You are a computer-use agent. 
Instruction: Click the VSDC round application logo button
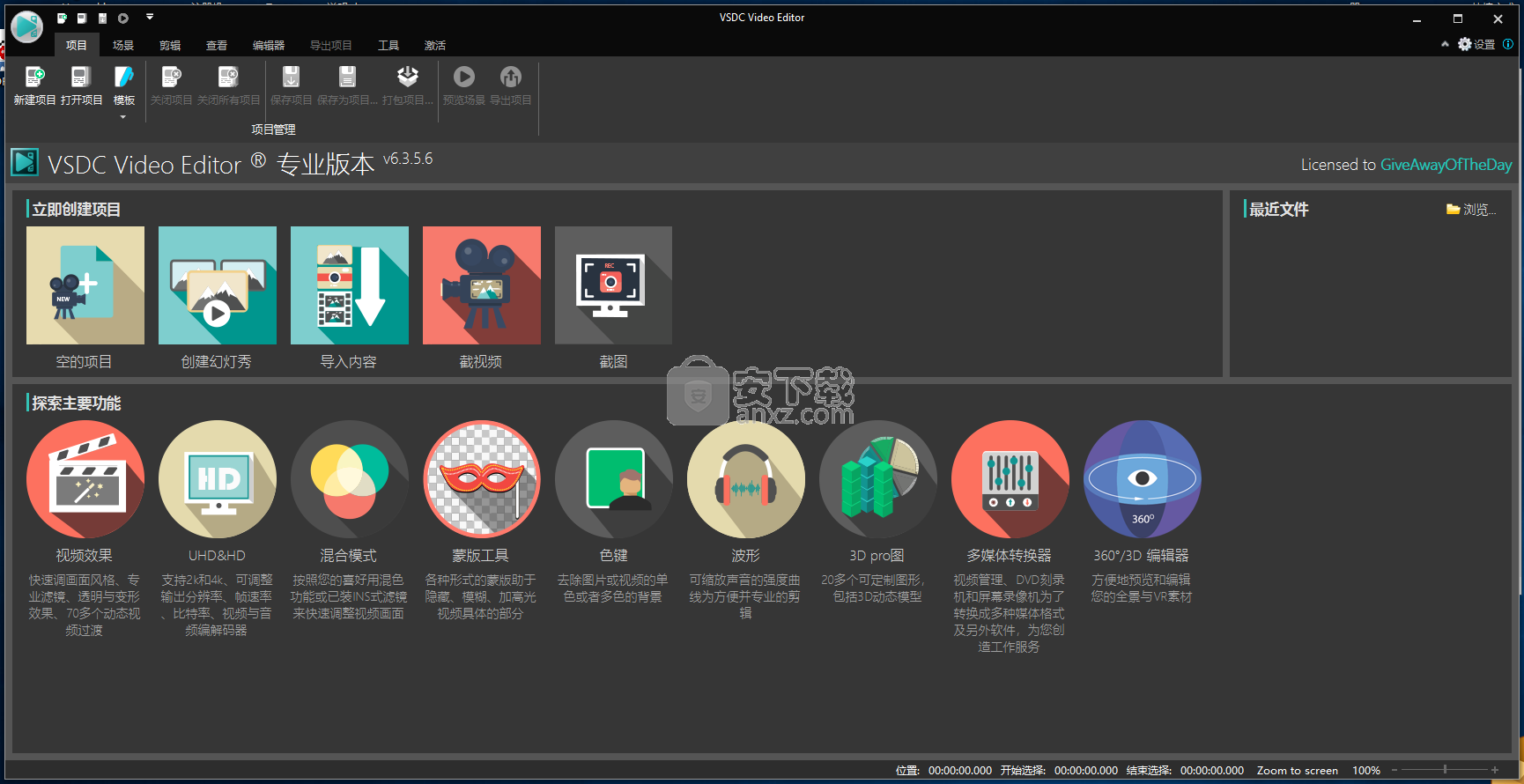26,27
